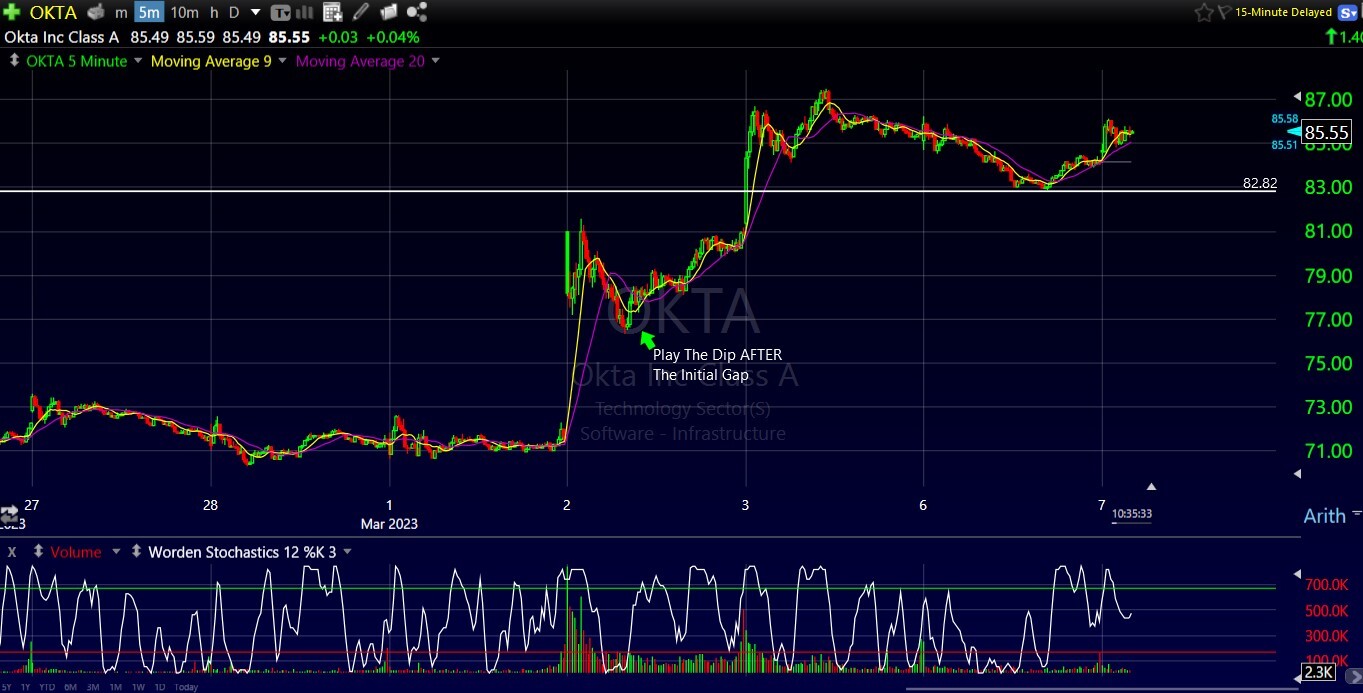Open the chart files folder icon
The width and height of the screenshot is (1363, 693).
point(389,12)
